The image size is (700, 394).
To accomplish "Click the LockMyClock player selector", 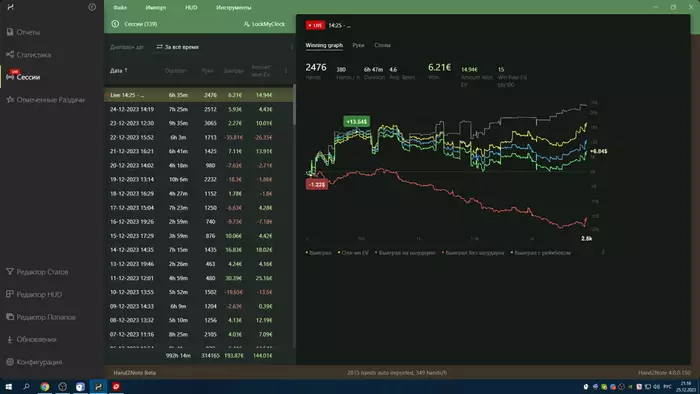I will point(264,24).
